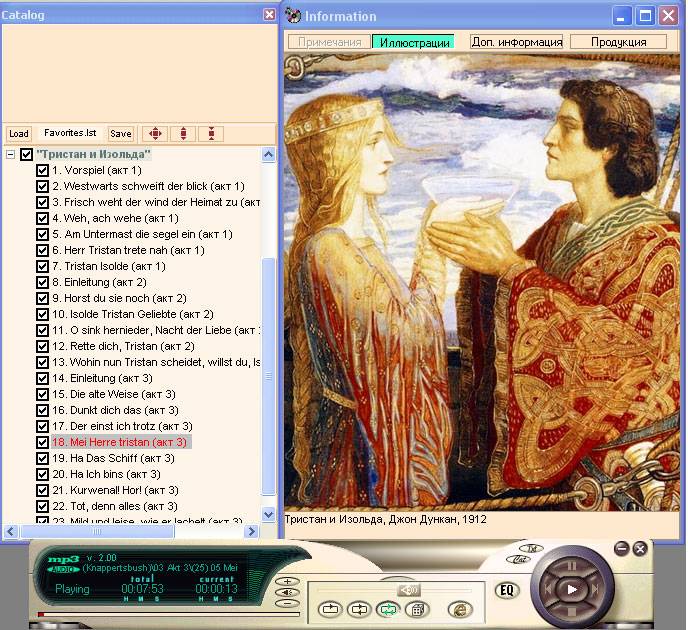Uncheck track 4. Weh, ach wehe checkbox
This screenshot has width=688, height=630.
(43, 218)
